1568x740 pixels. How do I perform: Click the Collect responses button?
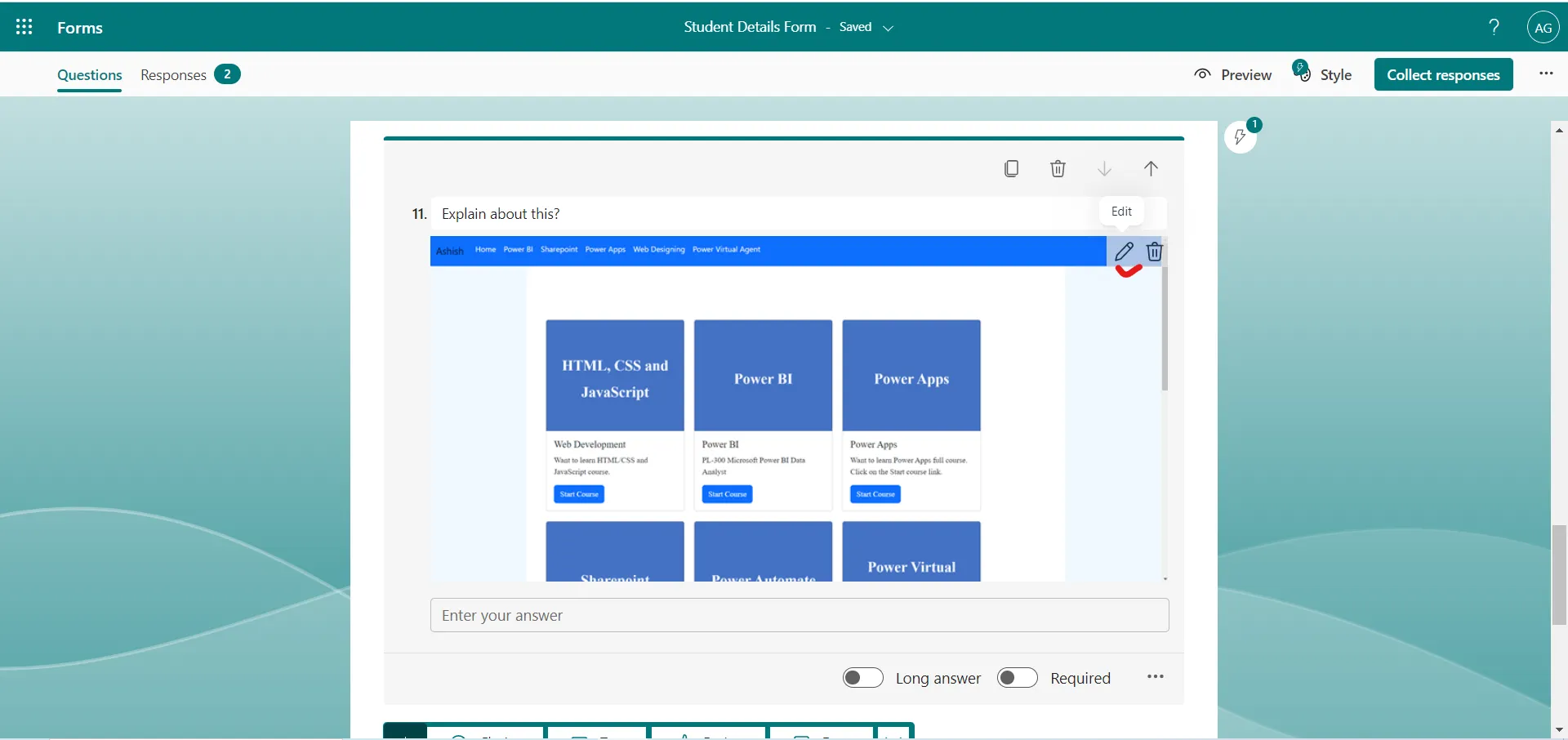point(1444,74)
